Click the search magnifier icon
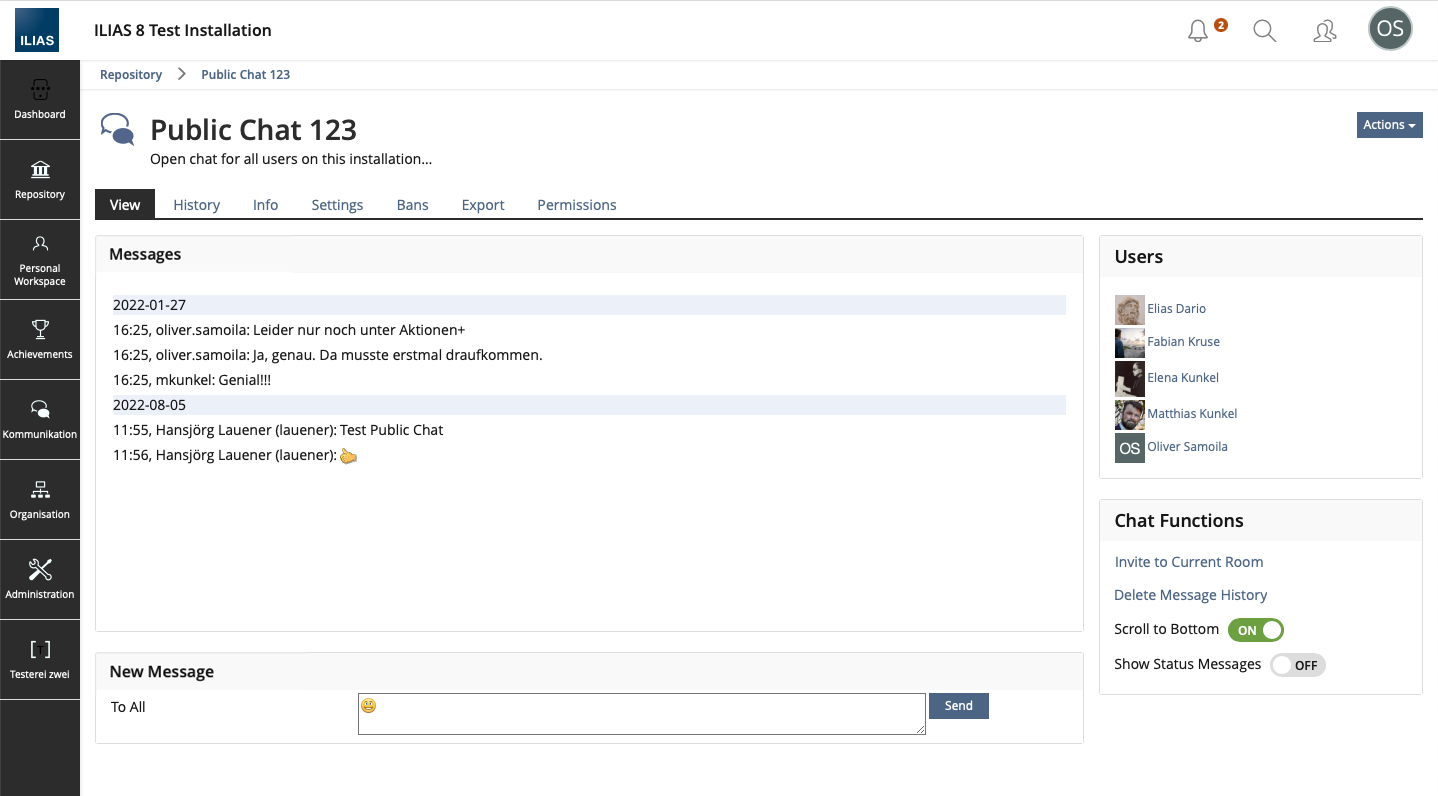This screenshot has width=1438, height=796. [1264, 31]
